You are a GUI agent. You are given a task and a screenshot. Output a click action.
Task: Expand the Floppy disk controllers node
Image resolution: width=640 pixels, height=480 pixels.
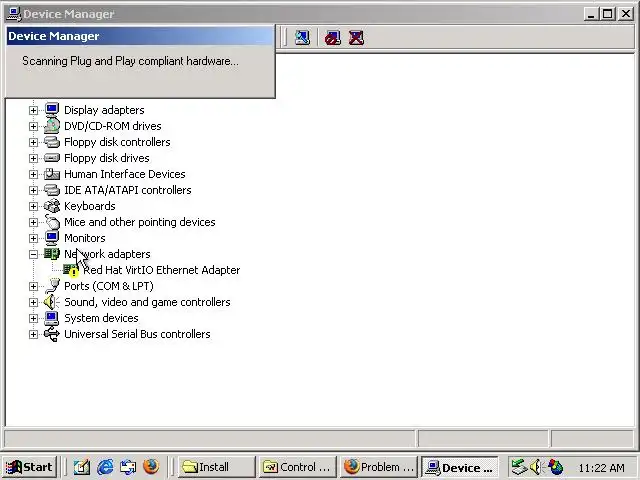[33, 142]
